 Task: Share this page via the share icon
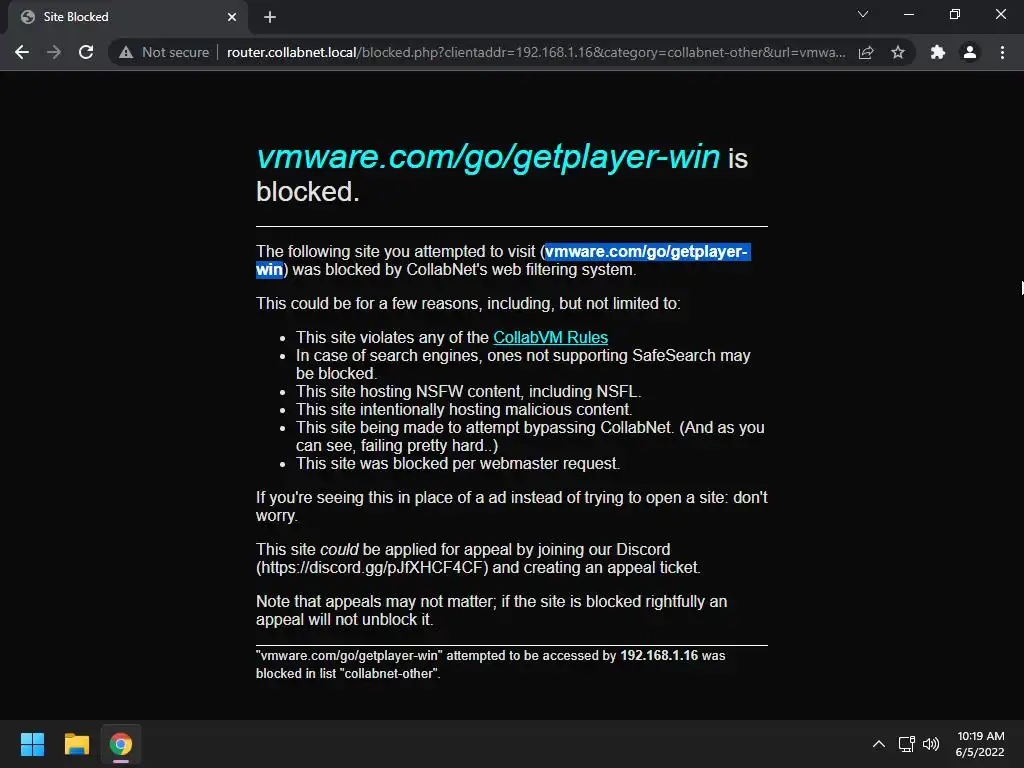tap(866, 52)
